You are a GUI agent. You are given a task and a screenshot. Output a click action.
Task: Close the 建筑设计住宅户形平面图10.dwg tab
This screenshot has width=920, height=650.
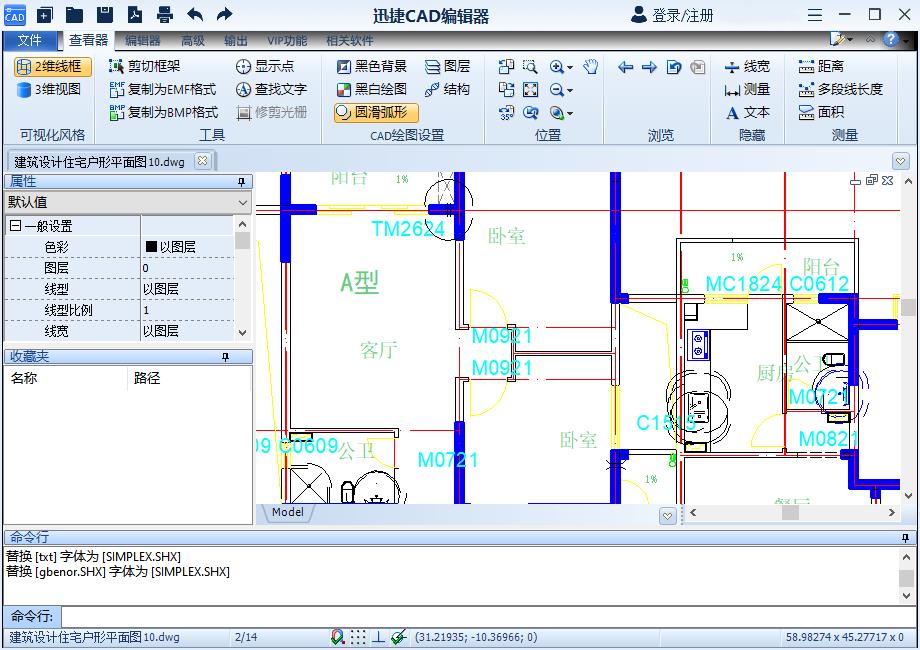[202, 161]
